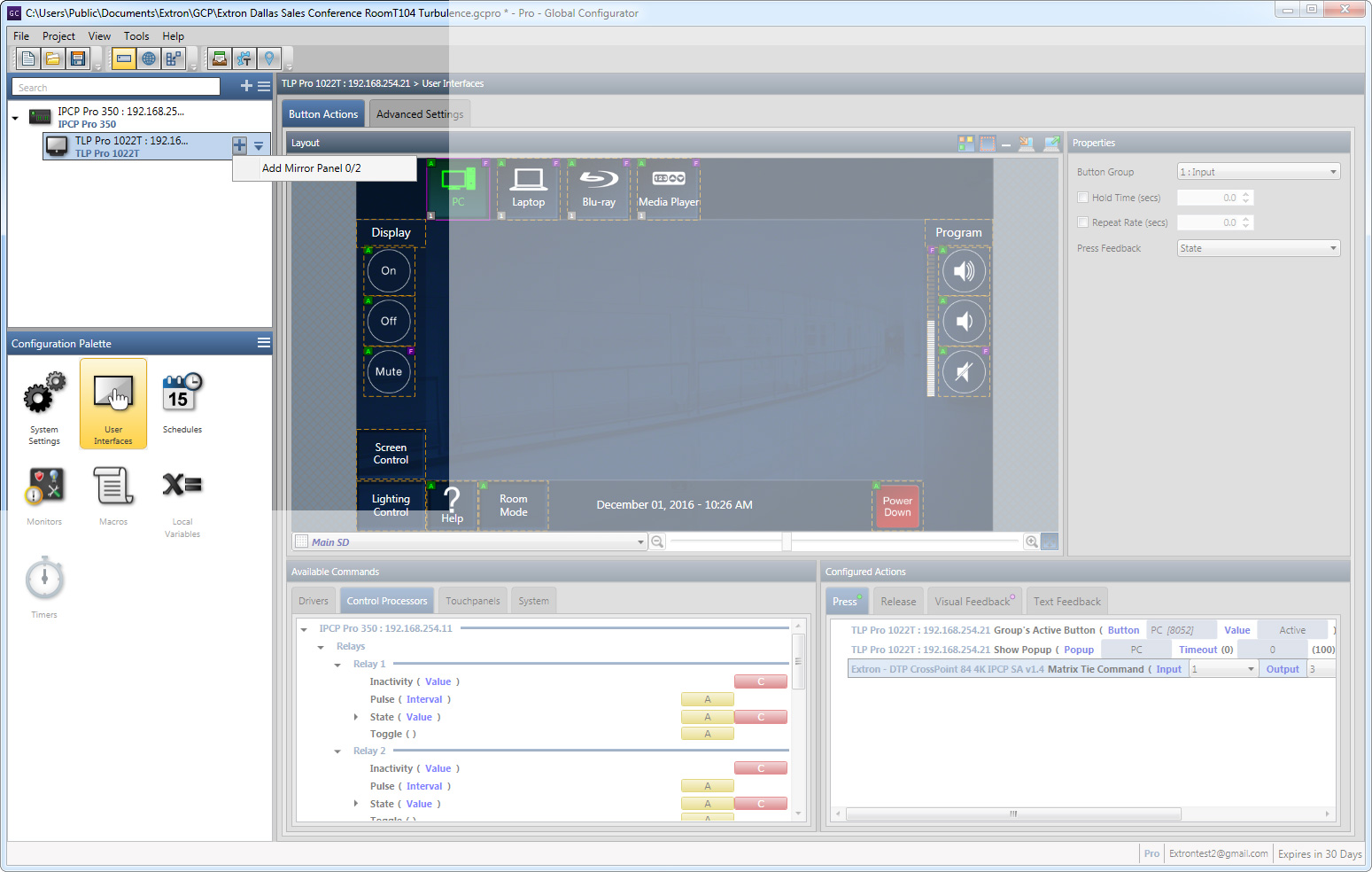The height and width of the screenshot is (872, 1372).
Task: Toggle availability on Relay 1 Pulse command
Action: pyautogui.click(x=707, y=698)
